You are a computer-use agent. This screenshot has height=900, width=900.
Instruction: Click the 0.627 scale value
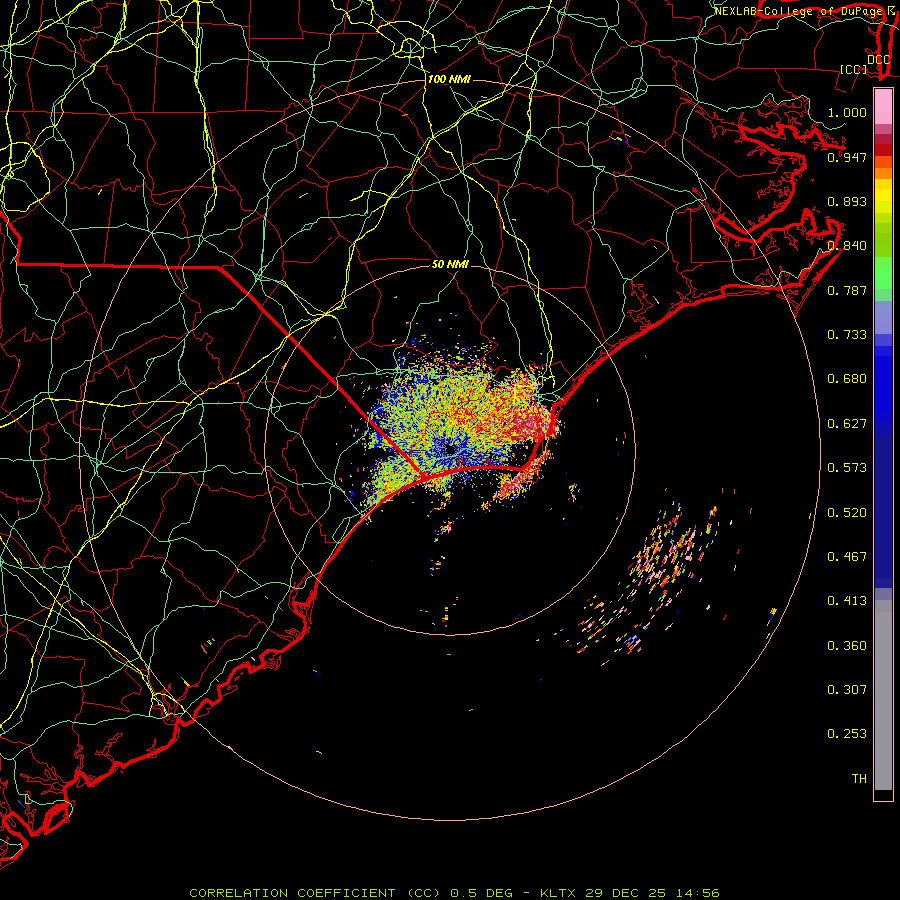click(847, 424)
